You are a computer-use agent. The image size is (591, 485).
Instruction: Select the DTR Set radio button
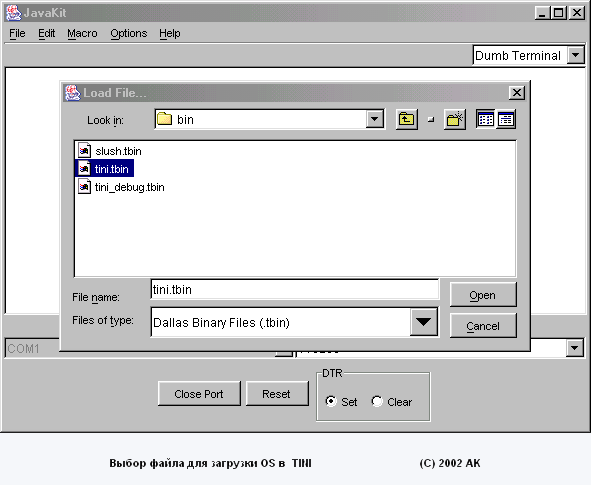click(331, 401)
